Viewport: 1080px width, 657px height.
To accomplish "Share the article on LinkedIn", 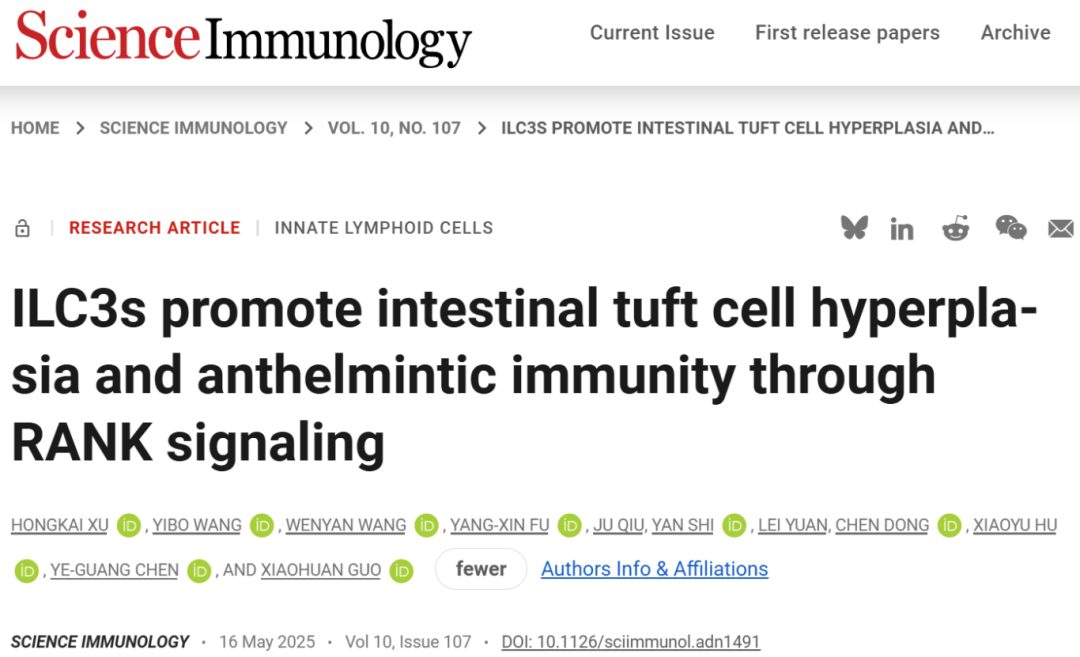I will point(902,228).
